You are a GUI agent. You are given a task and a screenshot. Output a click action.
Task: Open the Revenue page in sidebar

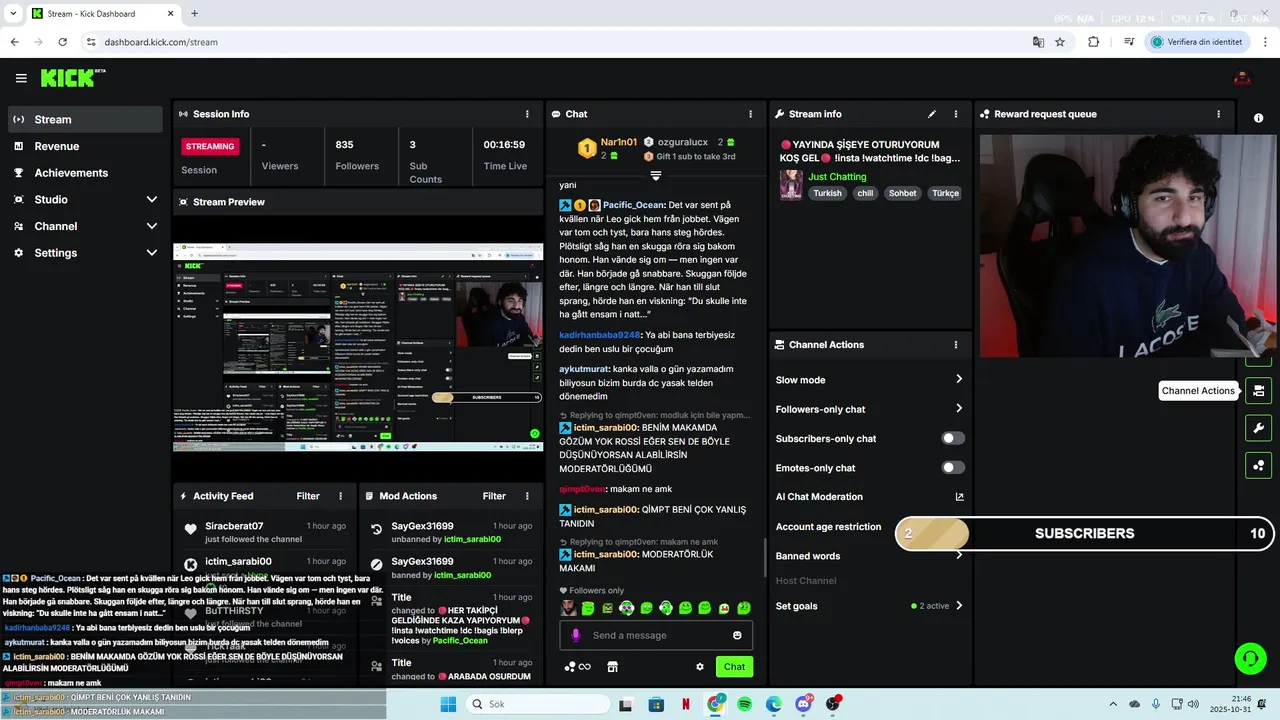(x=85, y=146)
